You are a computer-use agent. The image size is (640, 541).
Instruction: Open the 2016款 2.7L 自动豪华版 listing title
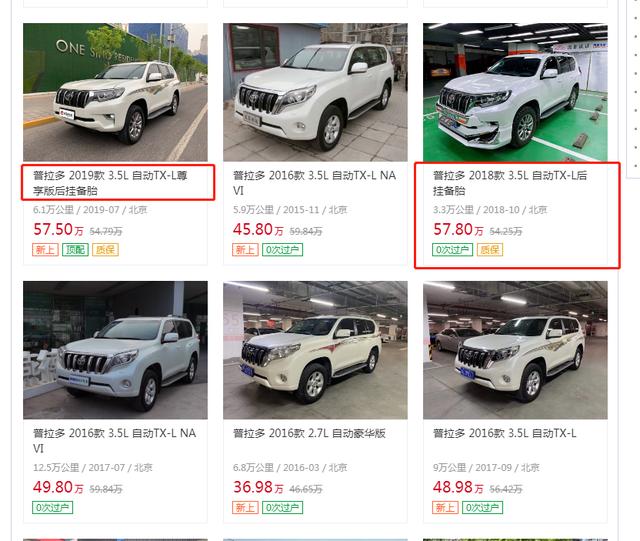pyautogui.click(x=309, y=433)
